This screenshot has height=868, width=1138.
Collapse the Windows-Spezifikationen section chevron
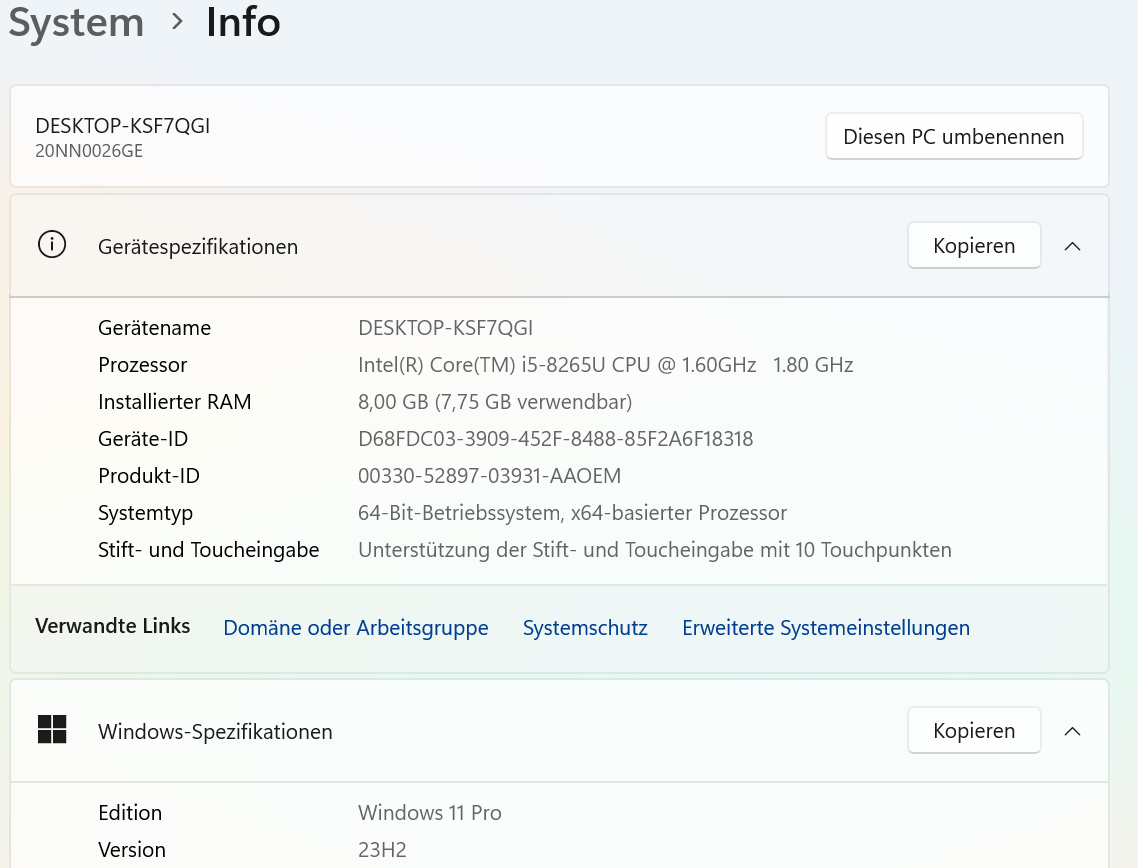1072,732
